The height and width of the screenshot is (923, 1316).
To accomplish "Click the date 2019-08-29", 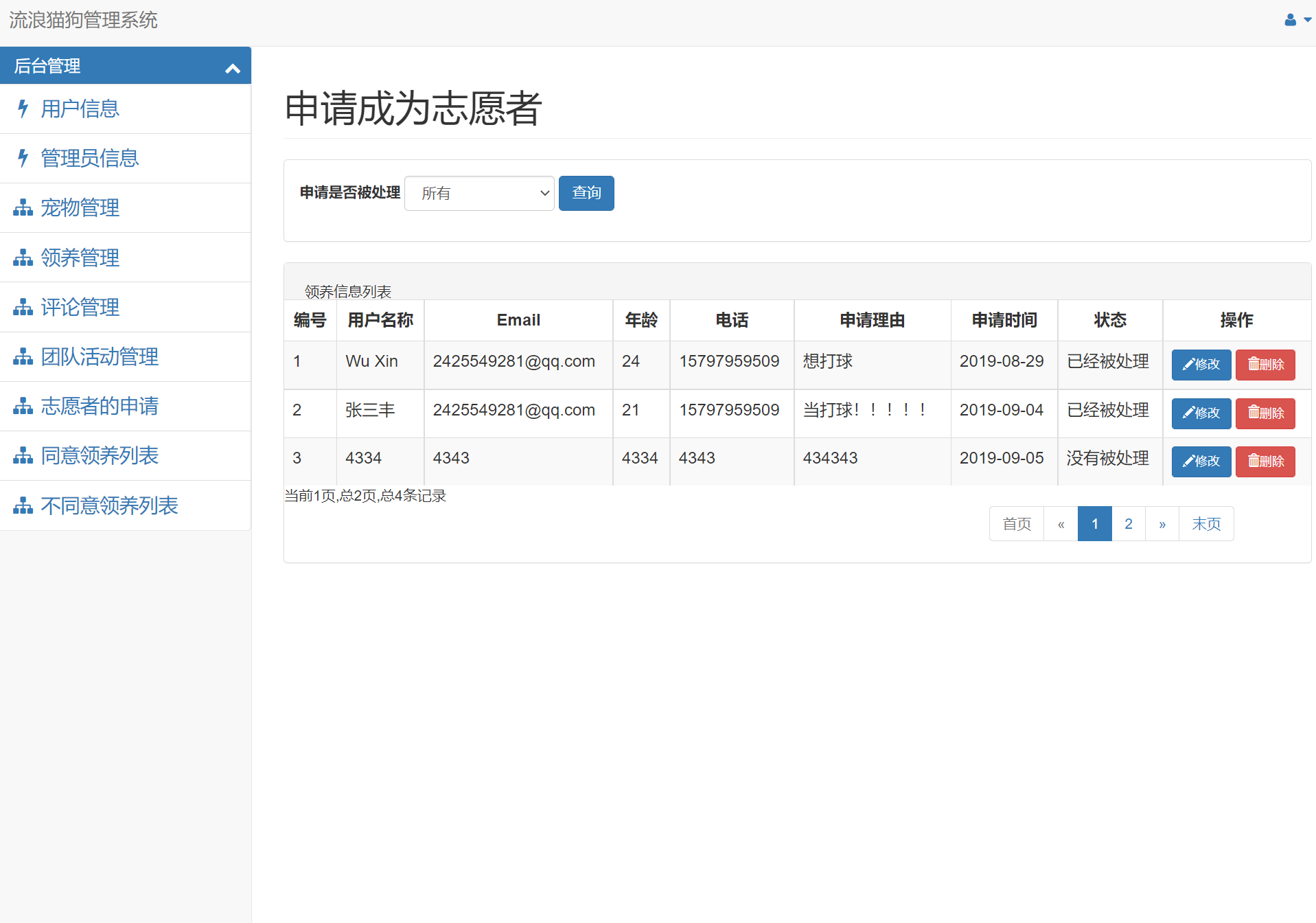I will [x=1002, y=361].
